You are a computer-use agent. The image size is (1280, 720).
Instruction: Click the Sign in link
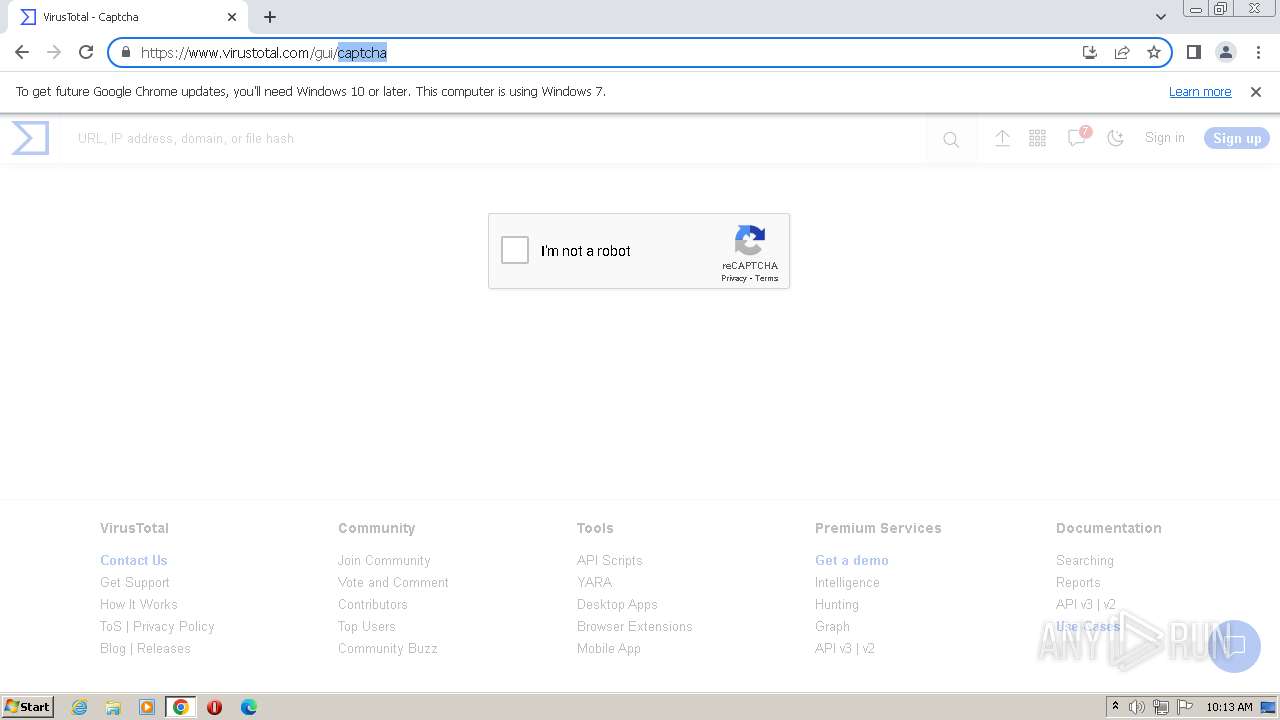pos(1165,138)
